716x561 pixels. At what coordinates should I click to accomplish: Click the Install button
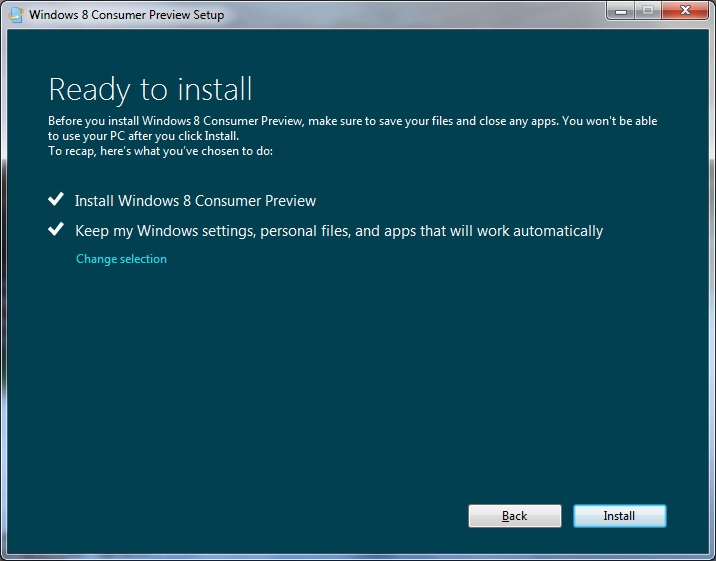(620, 516)
